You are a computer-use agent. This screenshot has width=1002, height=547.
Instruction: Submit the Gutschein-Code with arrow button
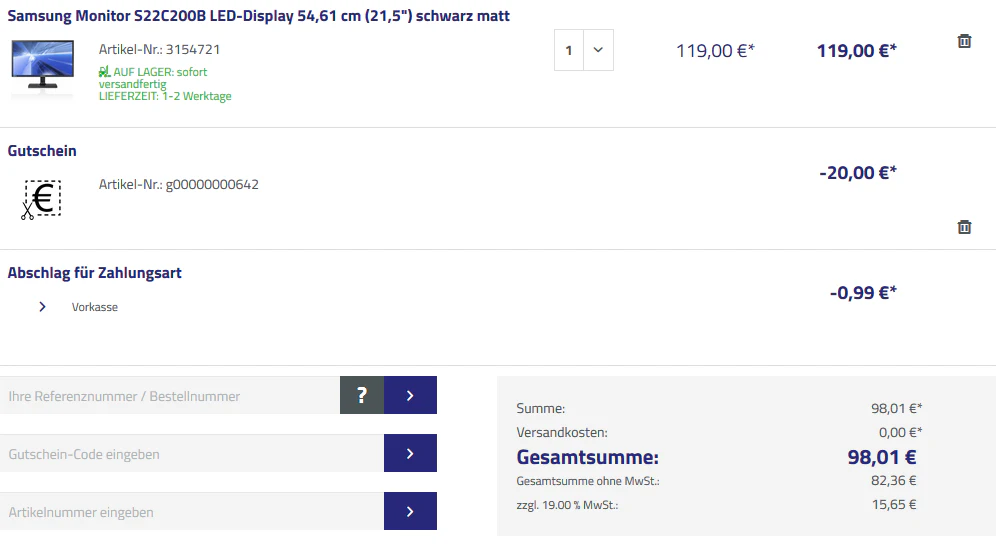pyautogui.click(x=410, y=454)
